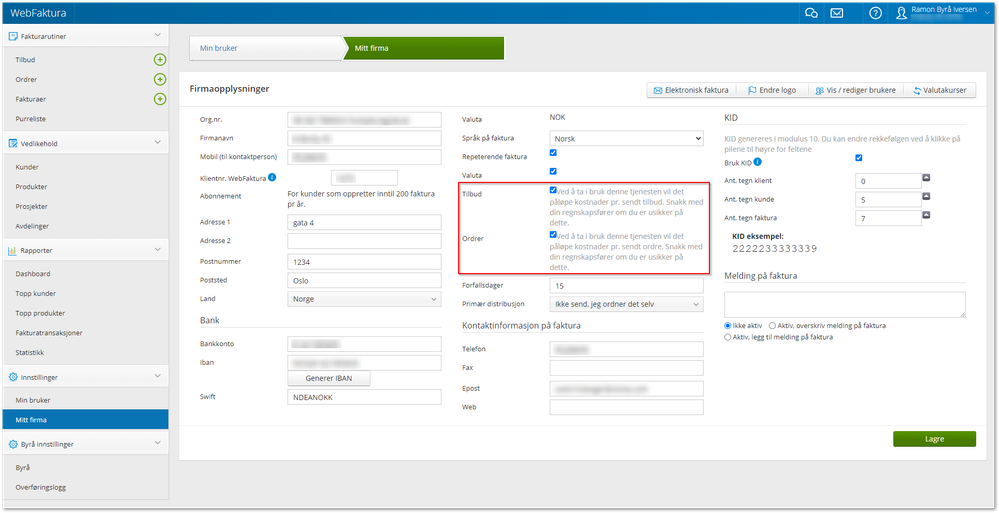Open Fakturatransaksjoner in sidebar
The width and height of the screenshot is (999, 513).
[x=49, y=333]
